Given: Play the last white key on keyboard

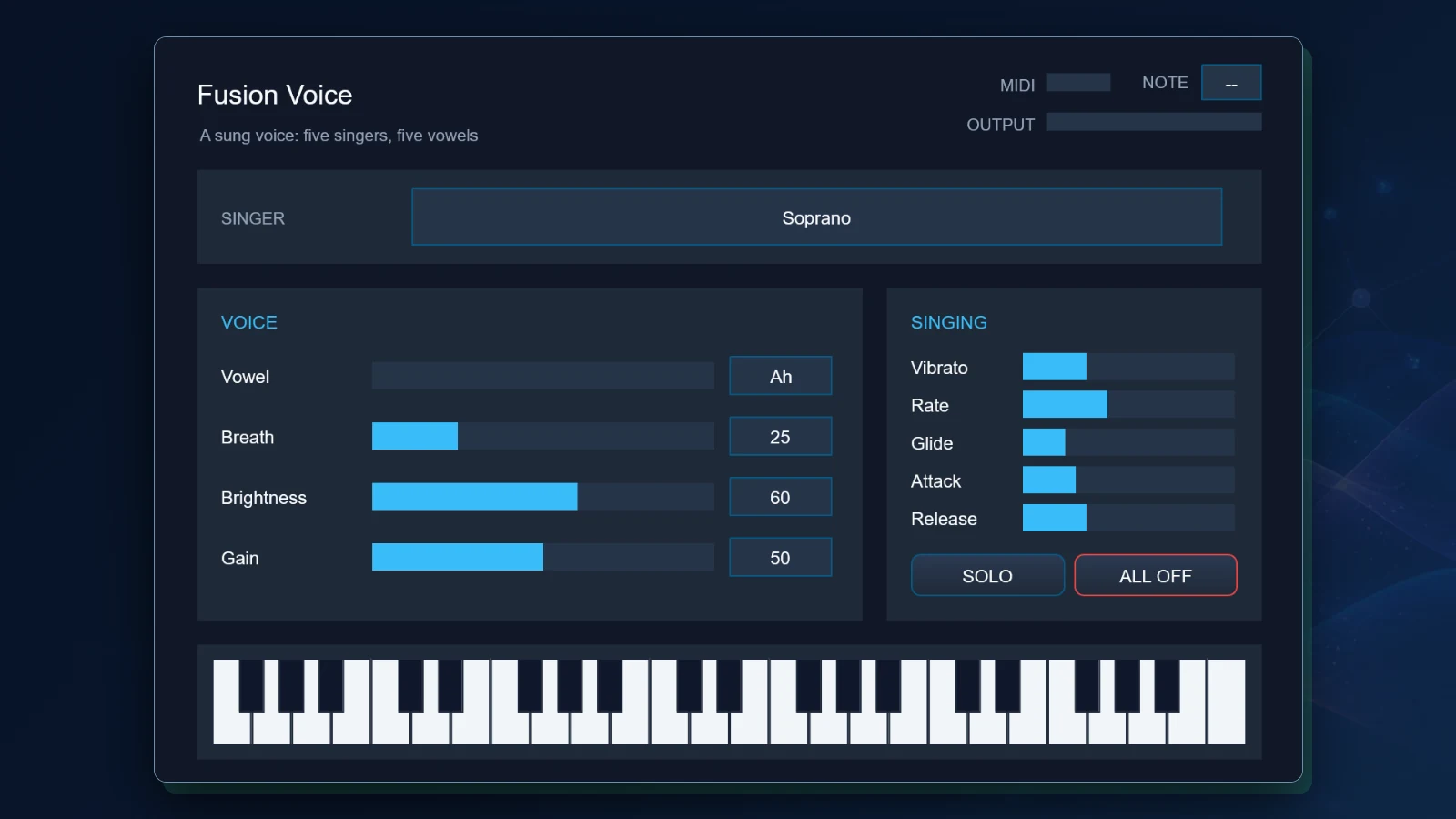Looking at the screenshot, I should (1226, 703).
